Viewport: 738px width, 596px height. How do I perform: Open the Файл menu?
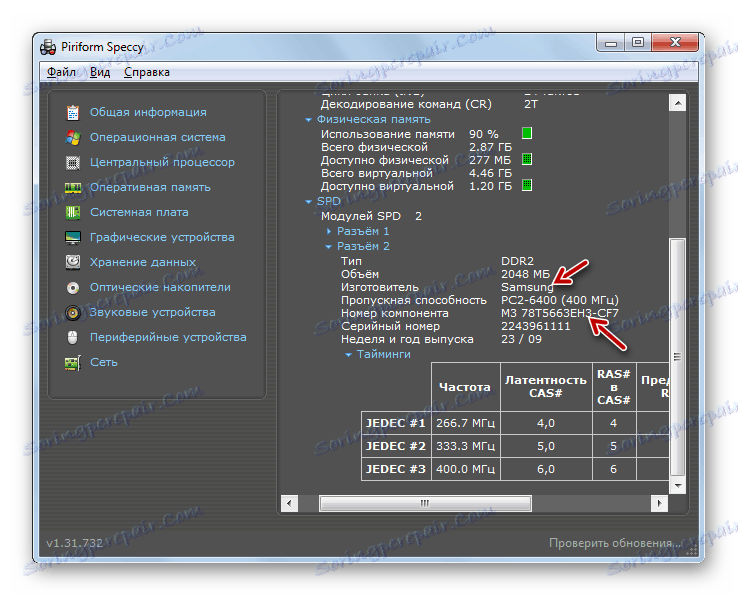coord(61,72)
